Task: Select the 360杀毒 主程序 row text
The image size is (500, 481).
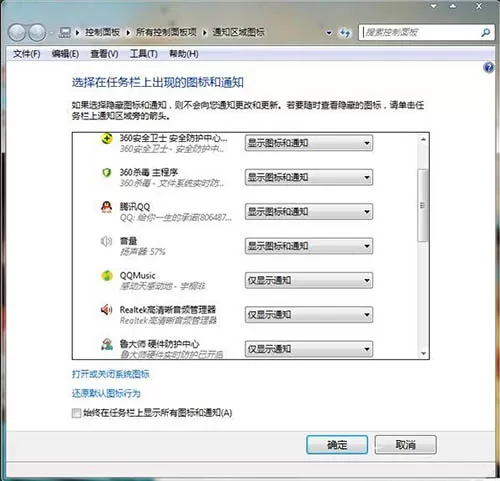Action: tap(149, 172)
